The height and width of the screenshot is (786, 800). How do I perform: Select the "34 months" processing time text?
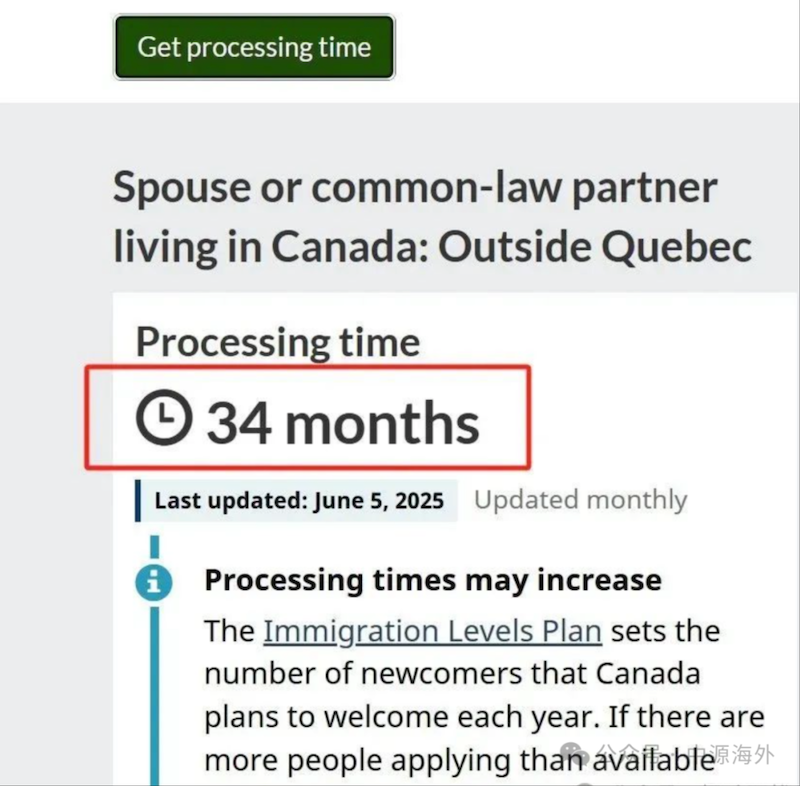343,422
